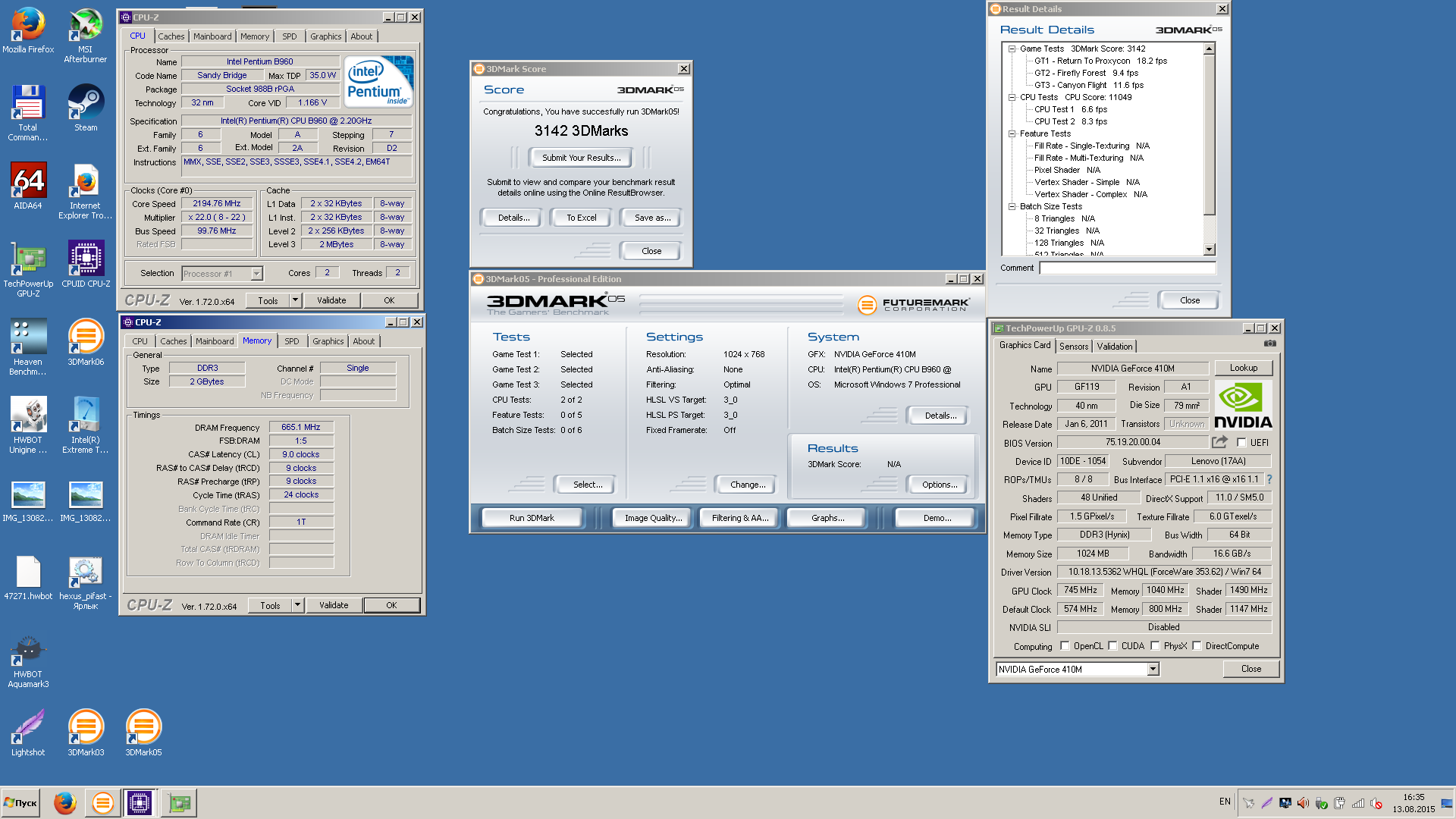Toggle UEFI checkbox in GPU-Z

click(1241, 442)
